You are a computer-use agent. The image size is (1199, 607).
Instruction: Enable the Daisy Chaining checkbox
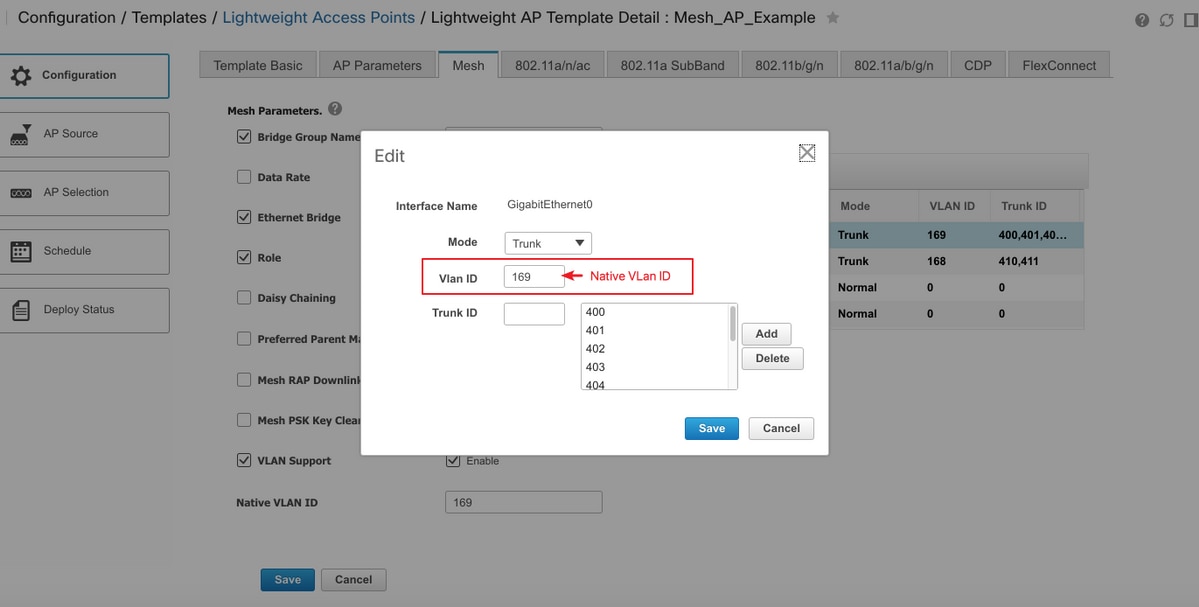point(244,297)
